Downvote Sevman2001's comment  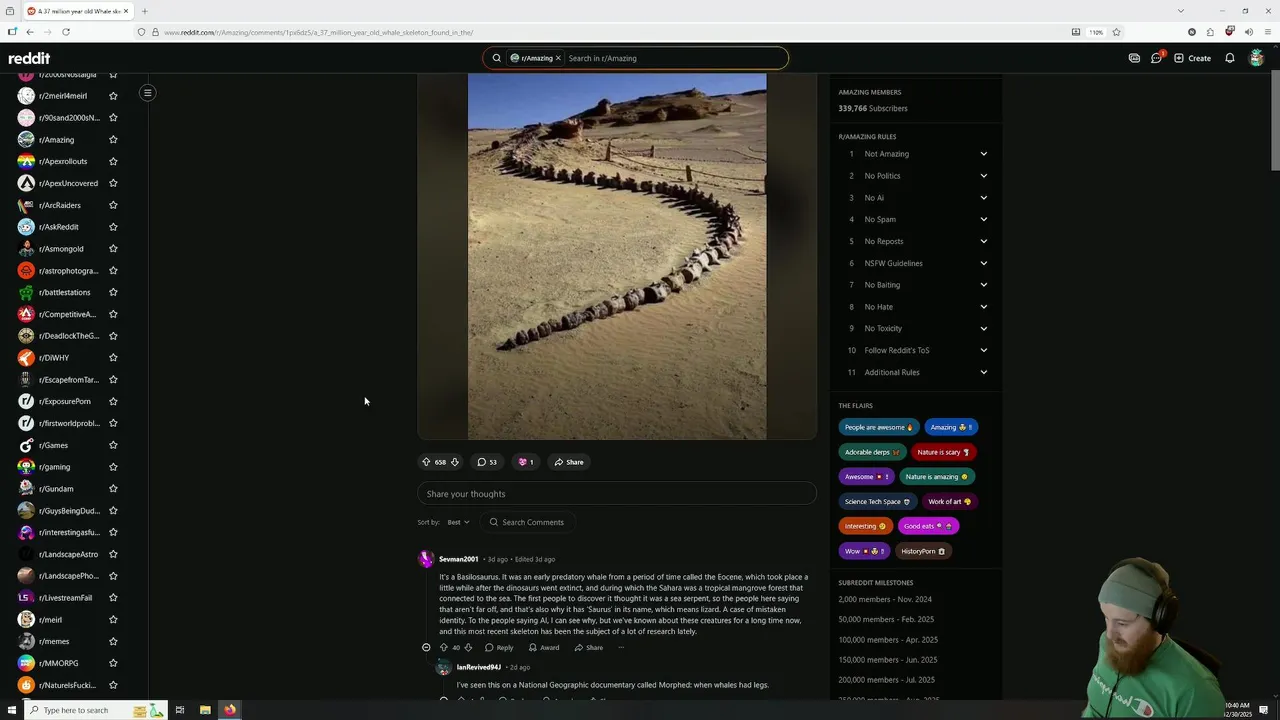468,648
